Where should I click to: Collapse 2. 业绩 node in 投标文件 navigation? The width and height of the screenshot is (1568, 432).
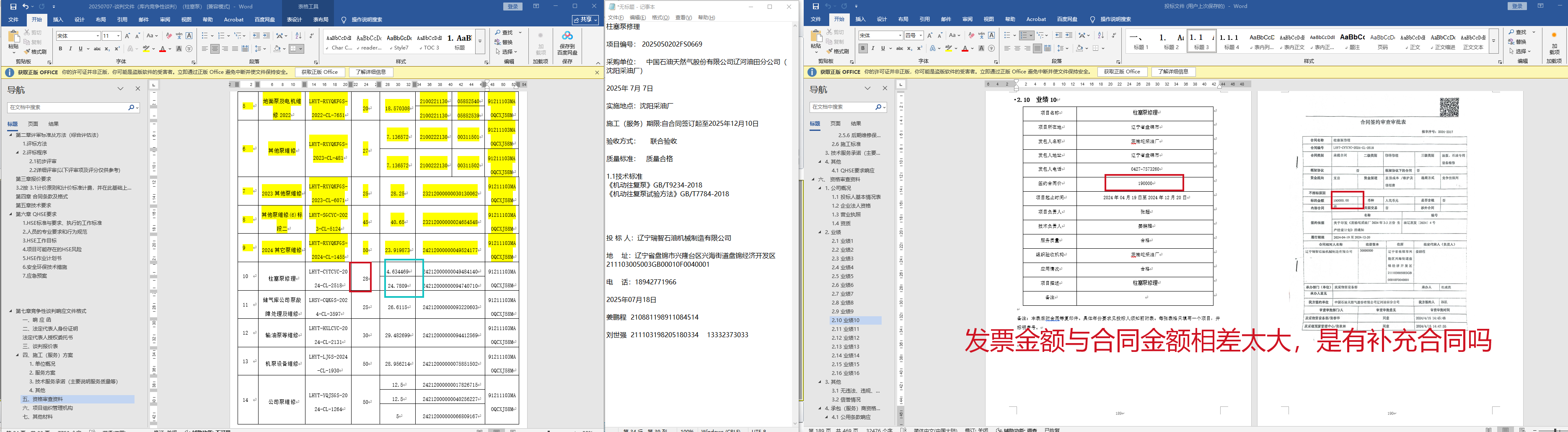[819, 232]
